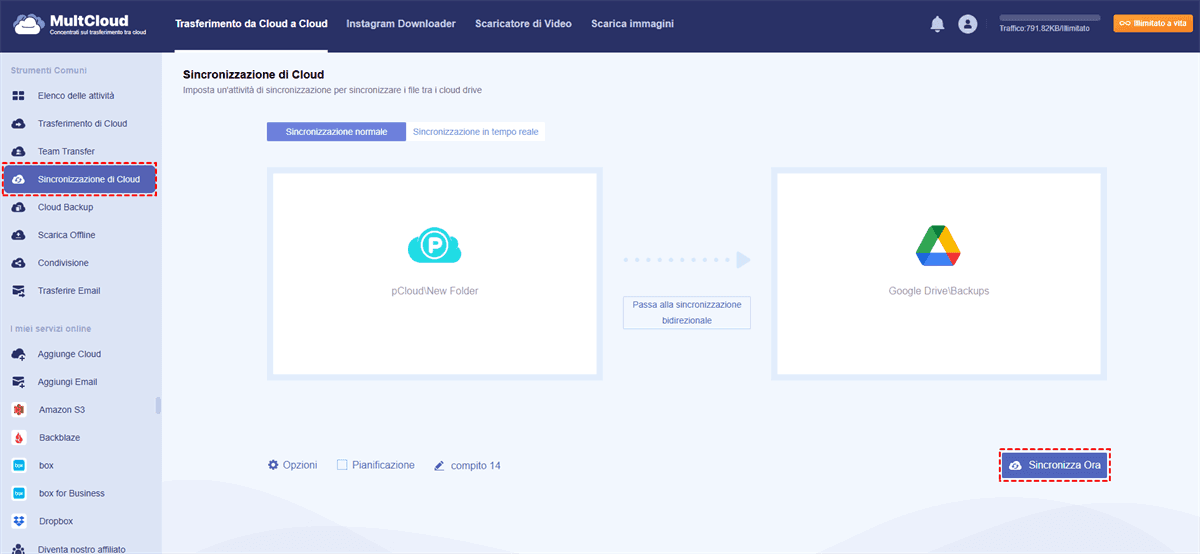Select the Google Drive\Backups destination box
This screenshot has height=554, width=1200.
[938, 274]
